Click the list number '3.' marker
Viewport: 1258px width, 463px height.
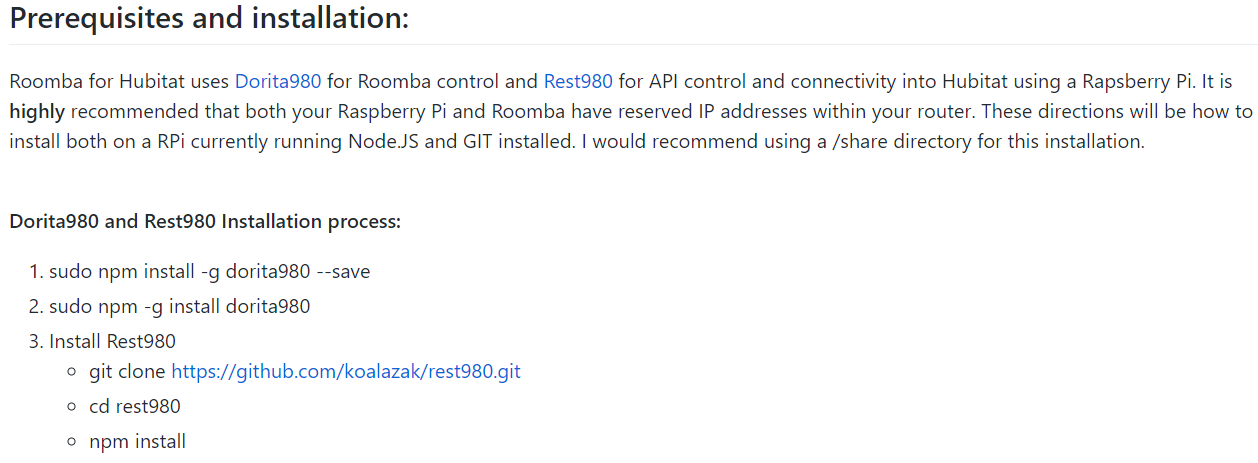coord(36,341)
